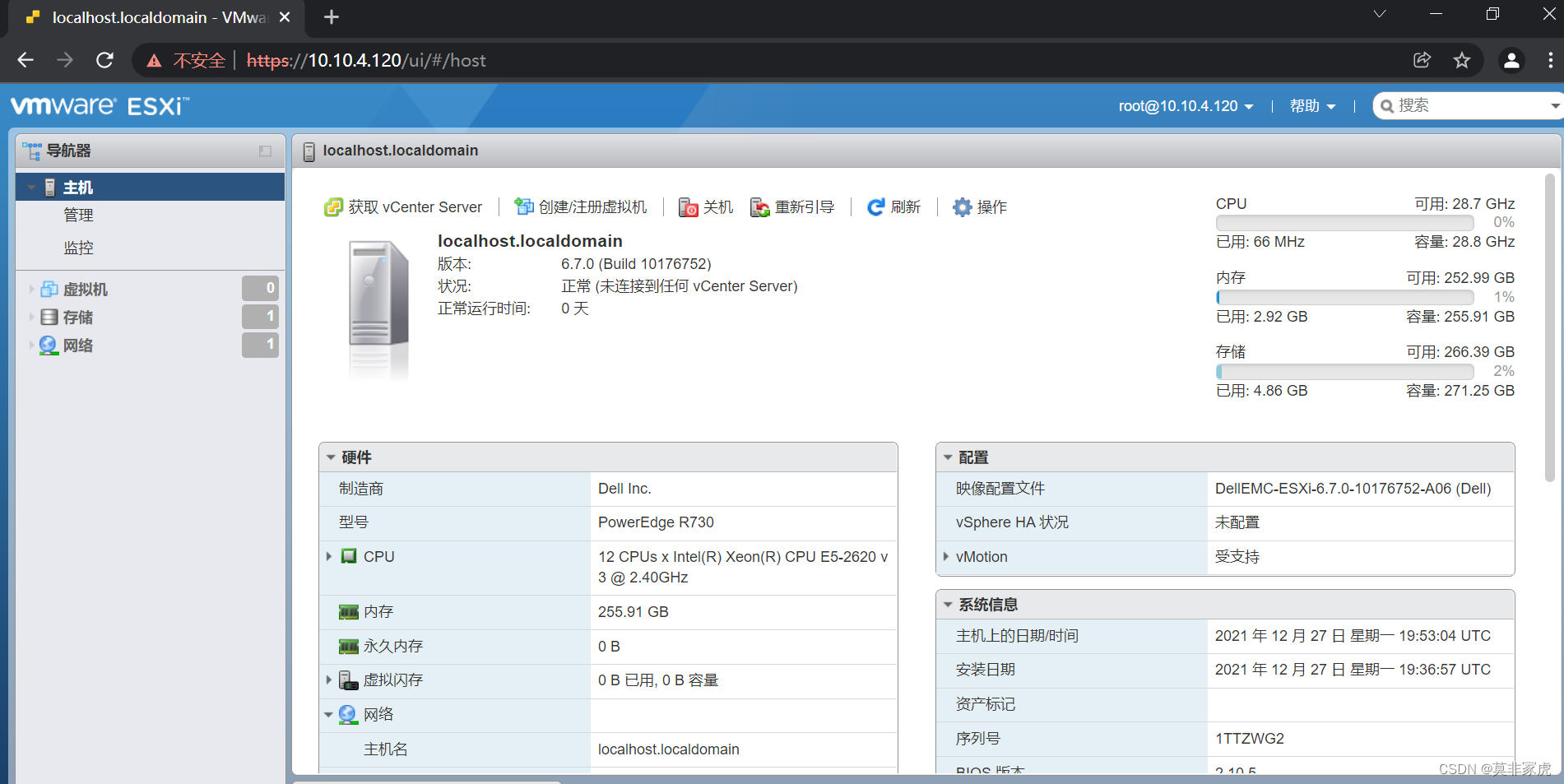Click the localhost.localdomain browser tab
The height and width of the screenshot is (784, 1564).
156,18
